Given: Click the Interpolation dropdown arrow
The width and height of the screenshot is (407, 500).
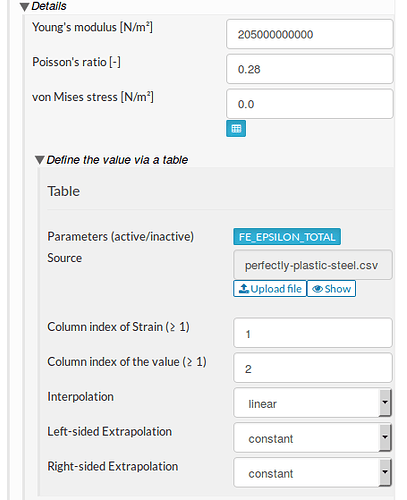Looking at the screenshot, I should [385, 402].
